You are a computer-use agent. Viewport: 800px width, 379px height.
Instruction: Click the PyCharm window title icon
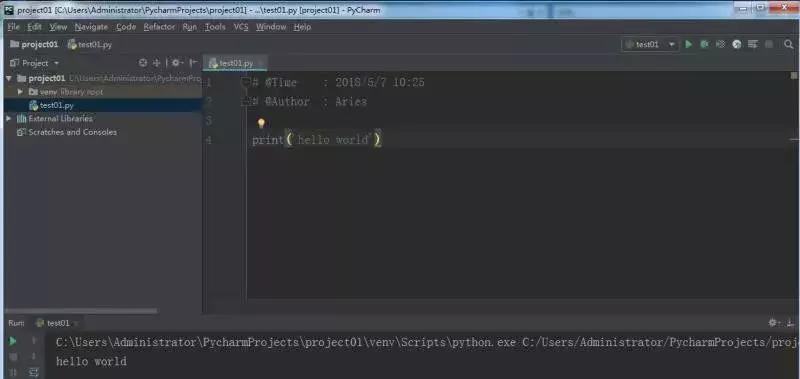(x=9, y=10)
